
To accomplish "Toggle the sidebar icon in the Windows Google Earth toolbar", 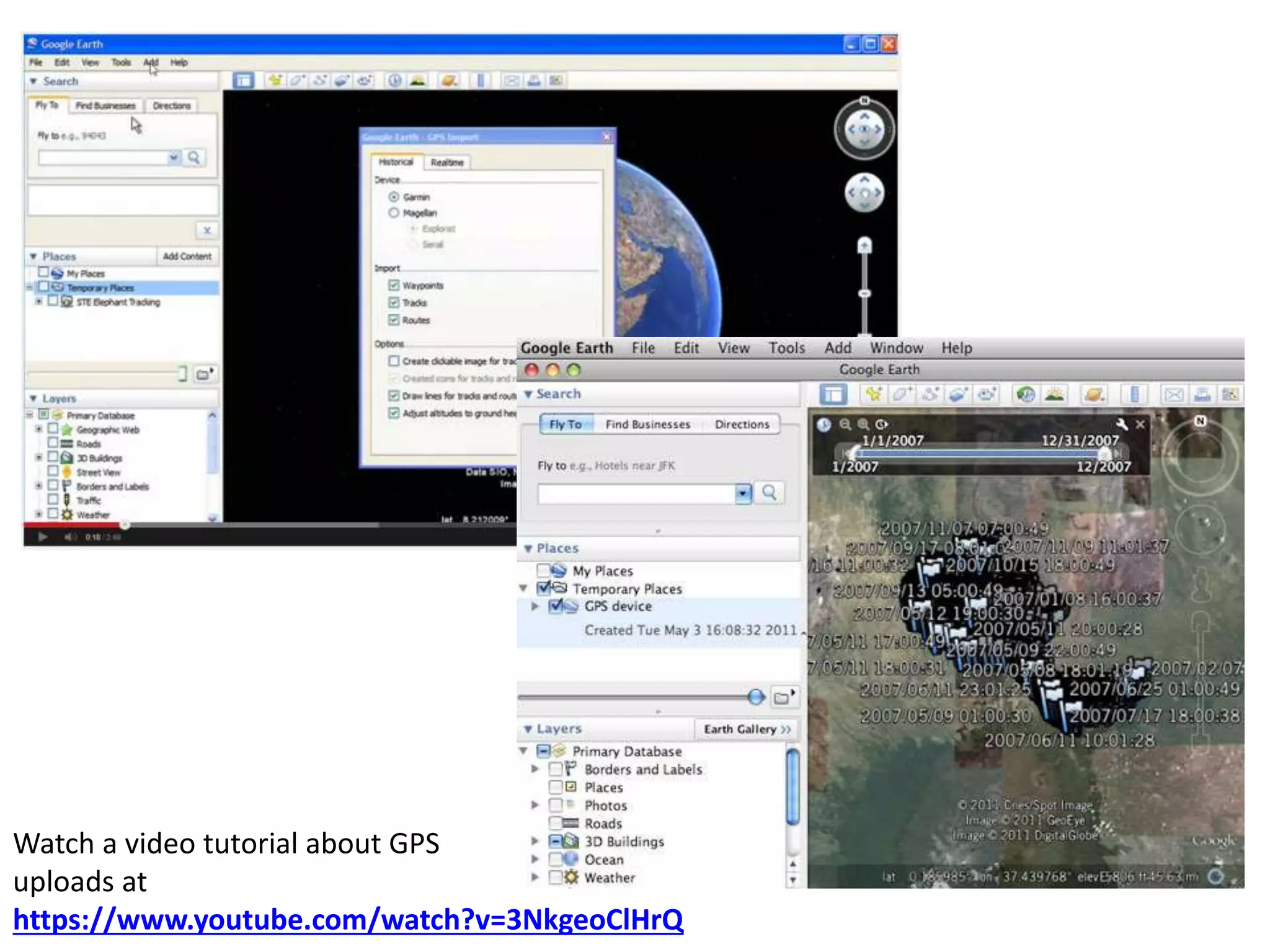I will pos(243,81).
